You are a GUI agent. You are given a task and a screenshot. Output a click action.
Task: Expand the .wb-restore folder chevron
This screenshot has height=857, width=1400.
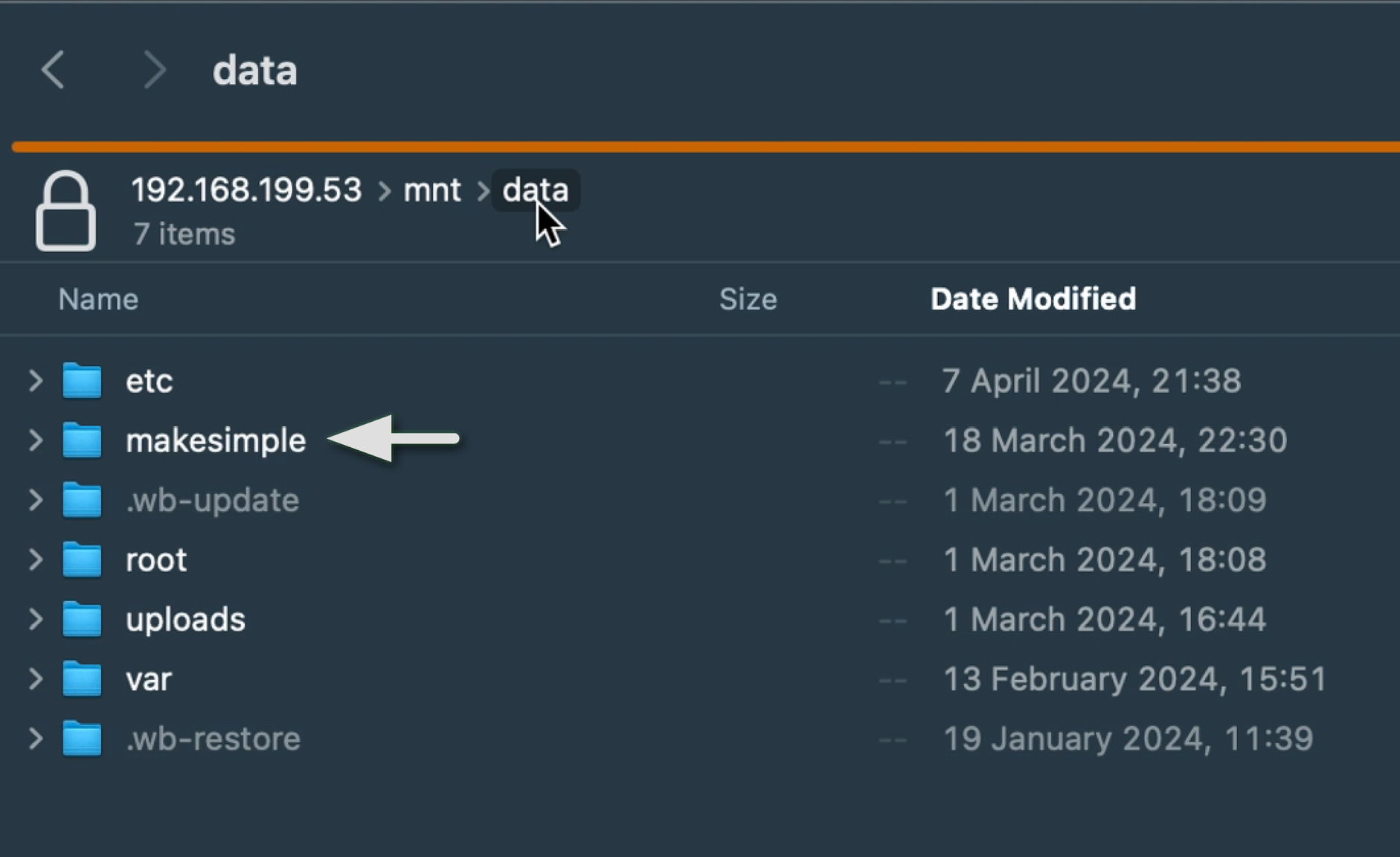click(35, 739)
